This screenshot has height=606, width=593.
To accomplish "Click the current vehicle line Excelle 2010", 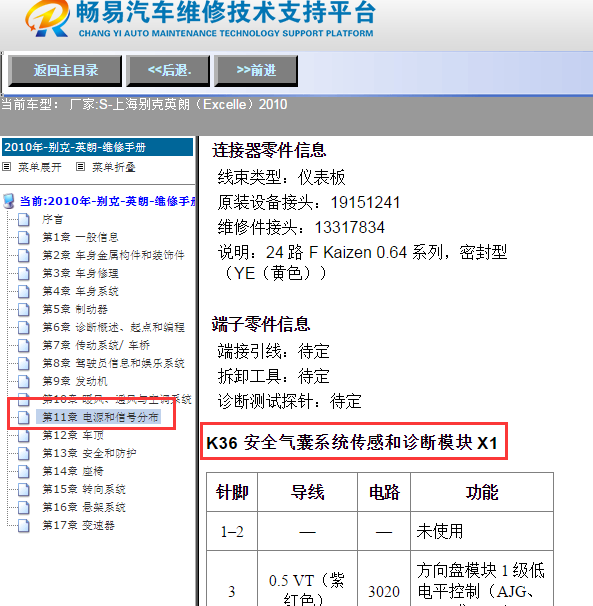I will point(144,104).
